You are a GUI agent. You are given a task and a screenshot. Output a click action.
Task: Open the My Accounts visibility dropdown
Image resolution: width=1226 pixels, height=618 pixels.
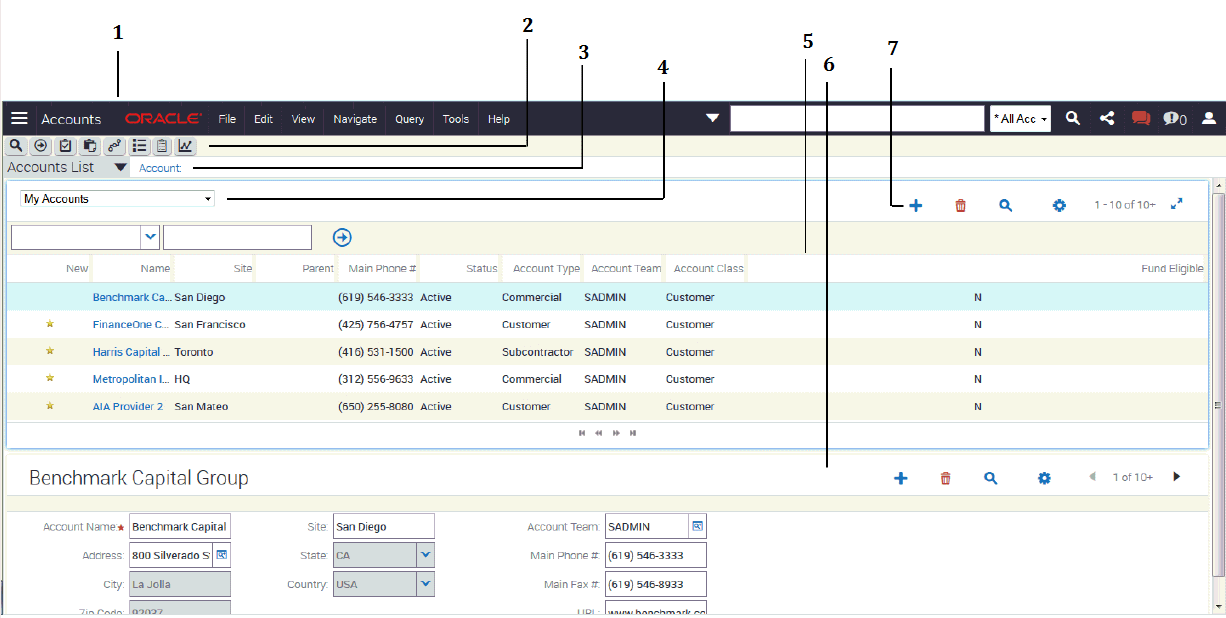(x=118, y=199)
